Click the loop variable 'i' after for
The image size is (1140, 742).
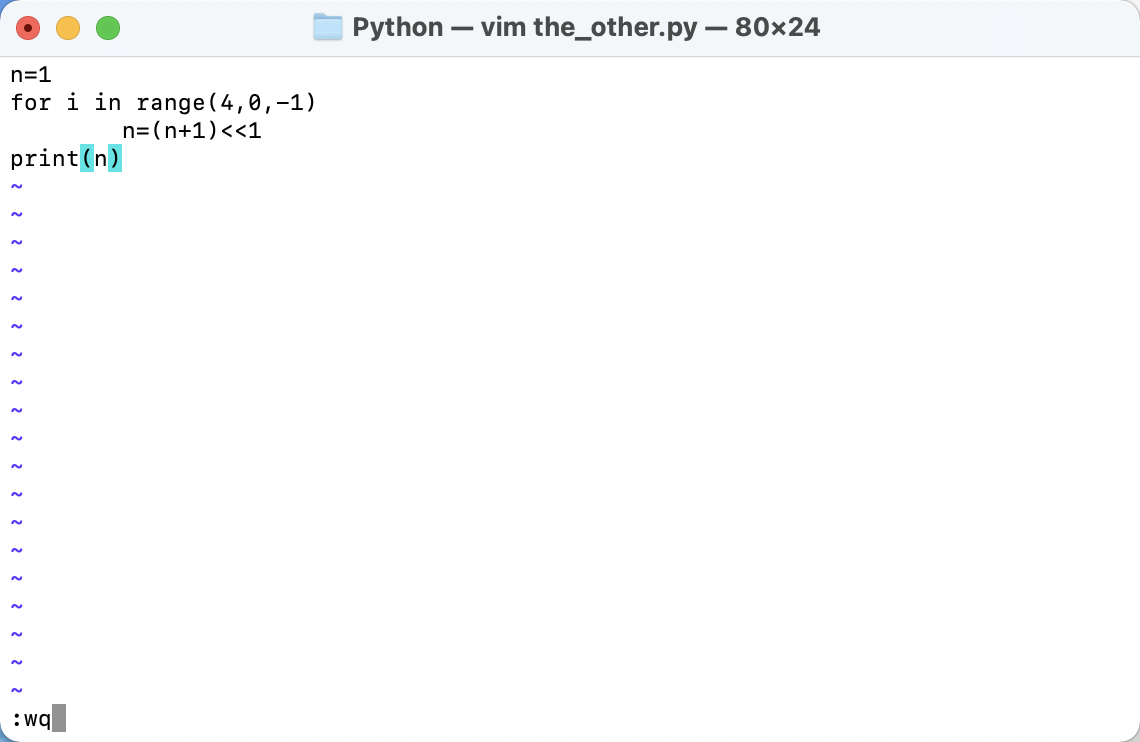[x=73, y=102]
